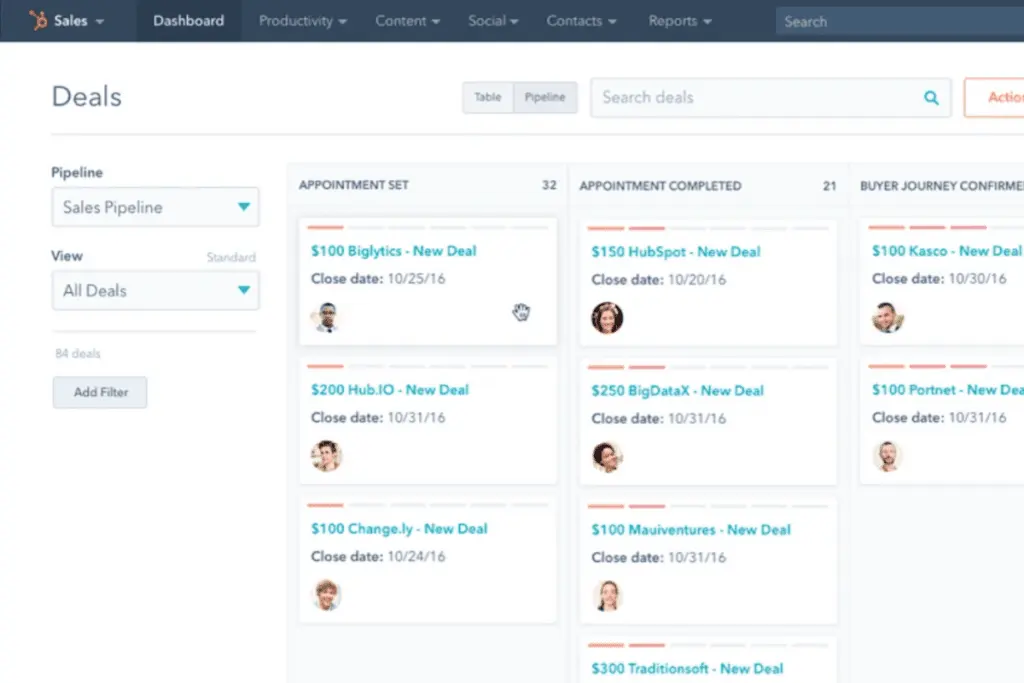
Task: Click the Add Filter button
Action: pyautogui.click(x=100, y=392)
